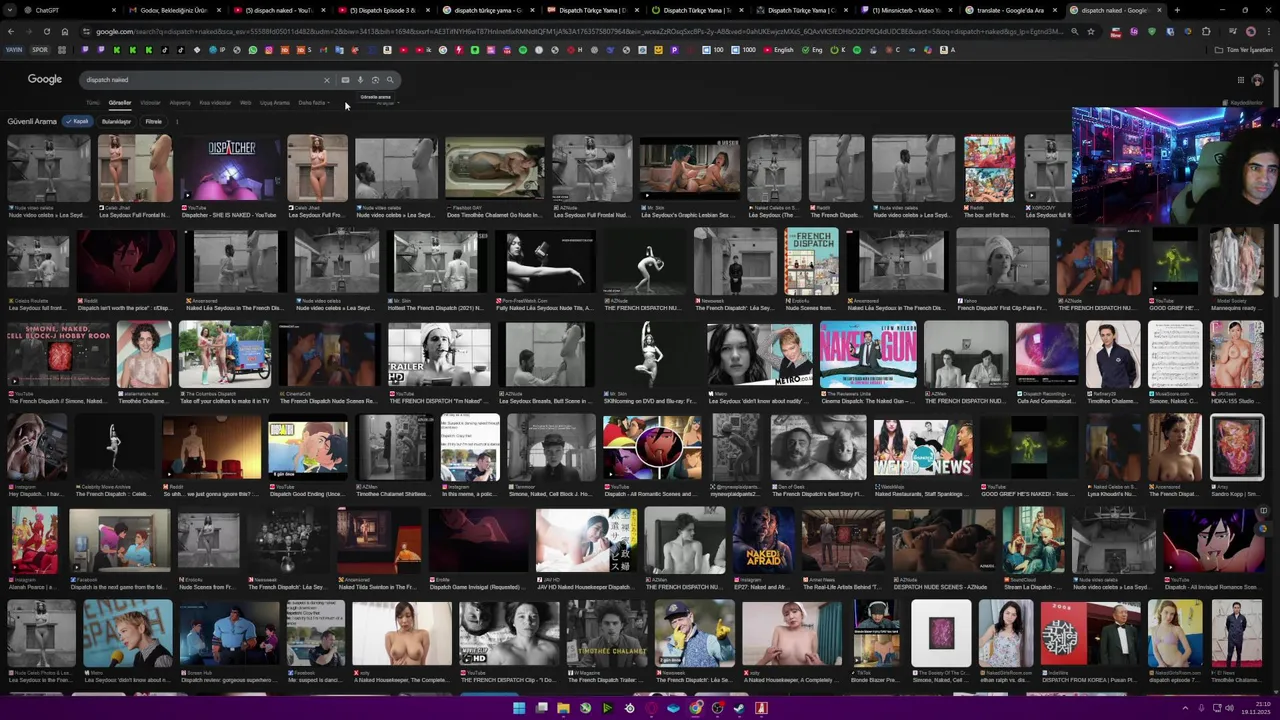Open the 1000 bookmark link
1280x720 pixels.
(744, 50)
